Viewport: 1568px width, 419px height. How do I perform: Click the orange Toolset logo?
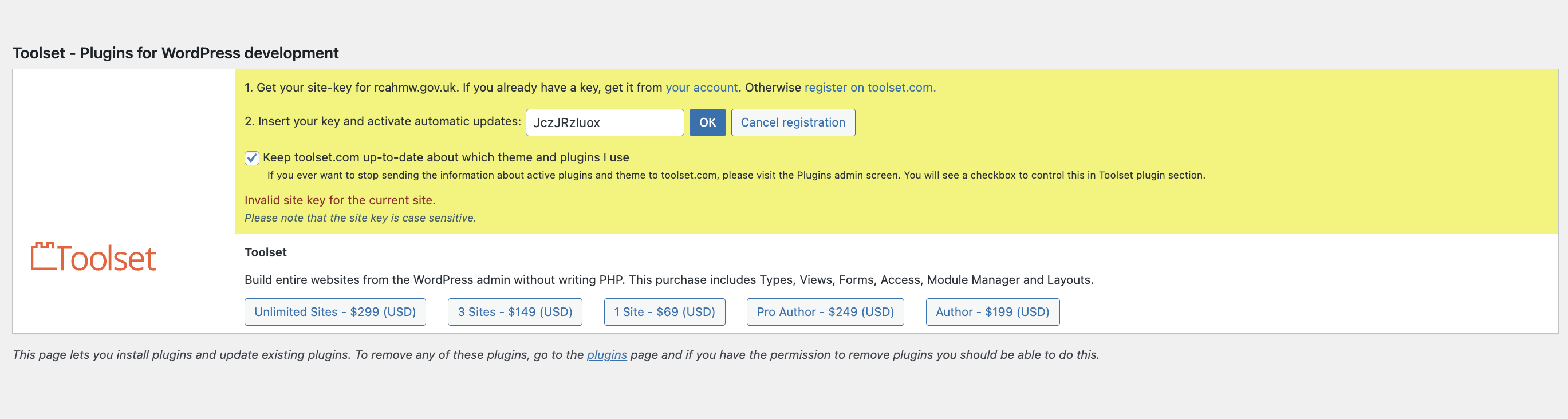[93, 257]
